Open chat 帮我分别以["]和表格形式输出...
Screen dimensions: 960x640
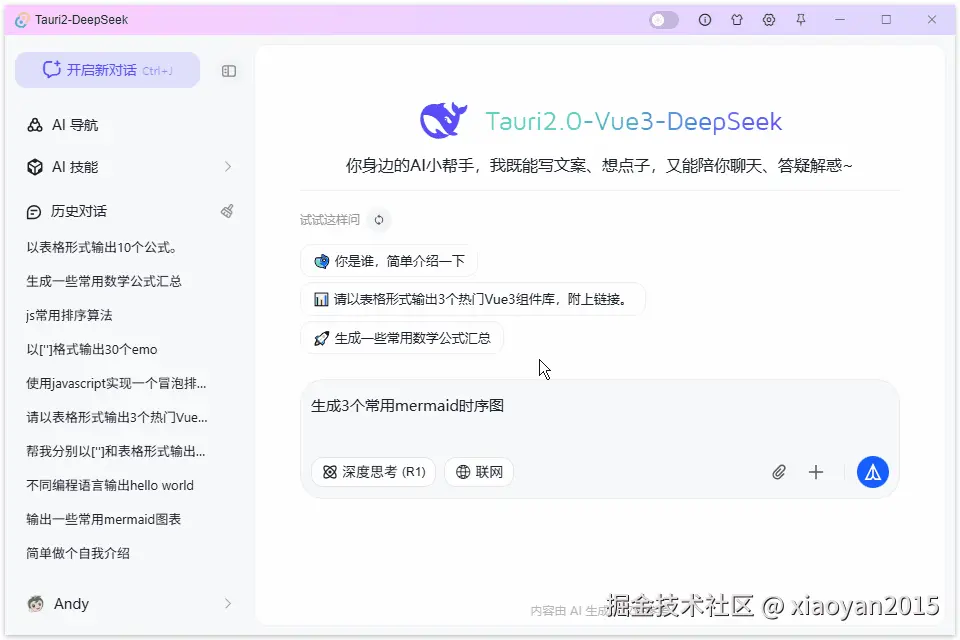pos(116,451)
